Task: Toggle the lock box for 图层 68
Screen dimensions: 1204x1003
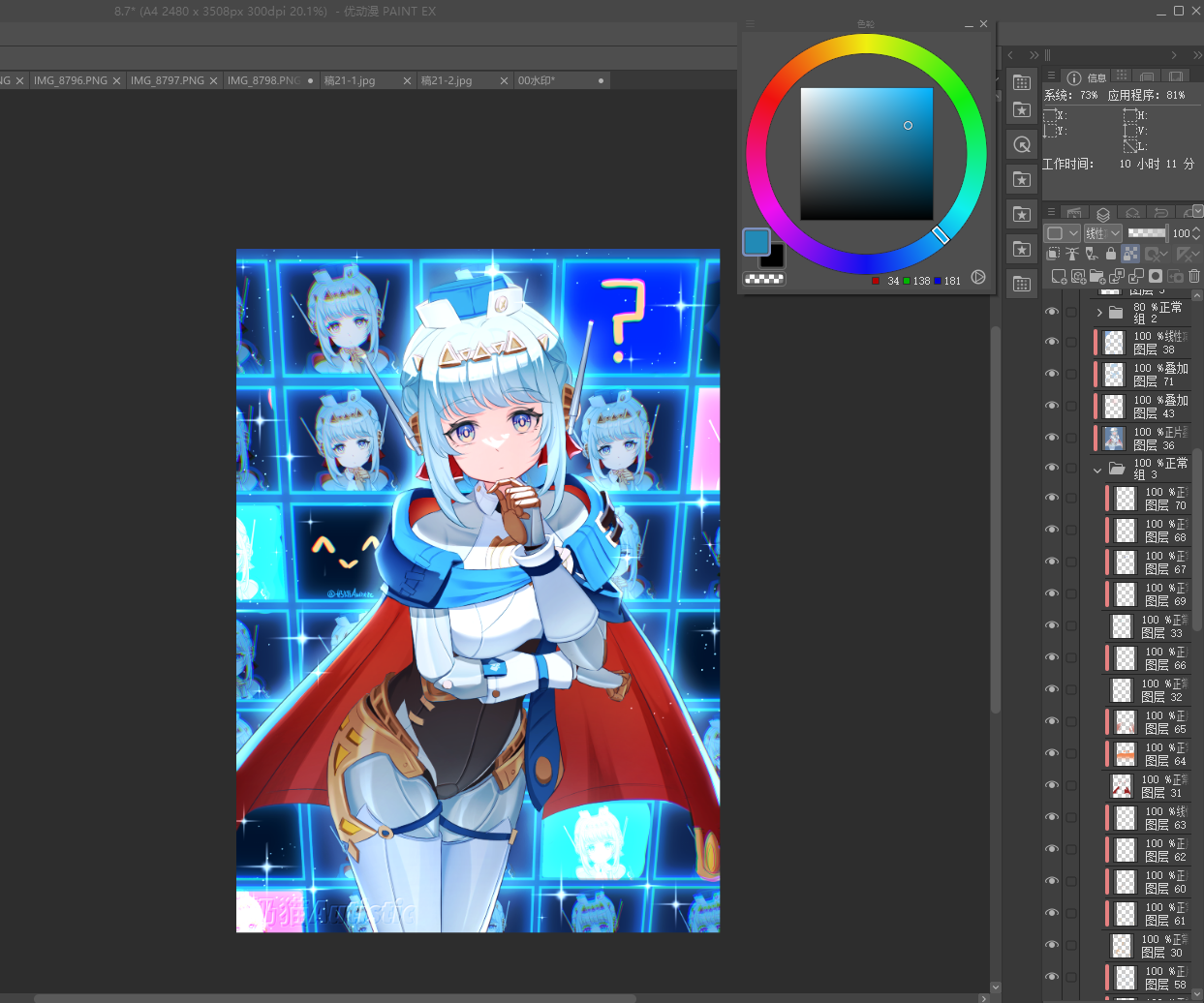Action: point(1071,530)
